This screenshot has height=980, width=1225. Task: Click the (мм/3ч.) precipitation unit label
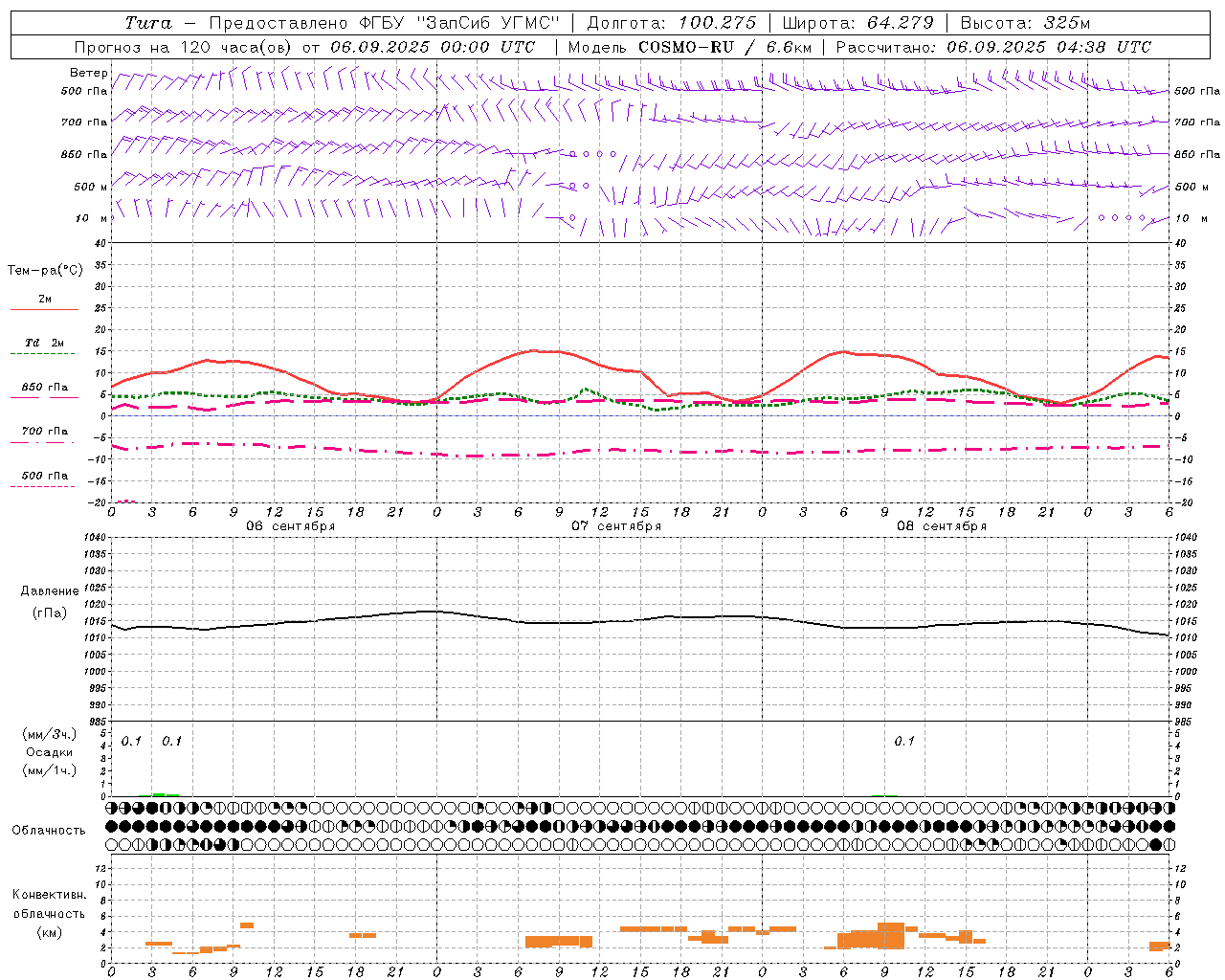pyautogui.click(x=50, y=734)
